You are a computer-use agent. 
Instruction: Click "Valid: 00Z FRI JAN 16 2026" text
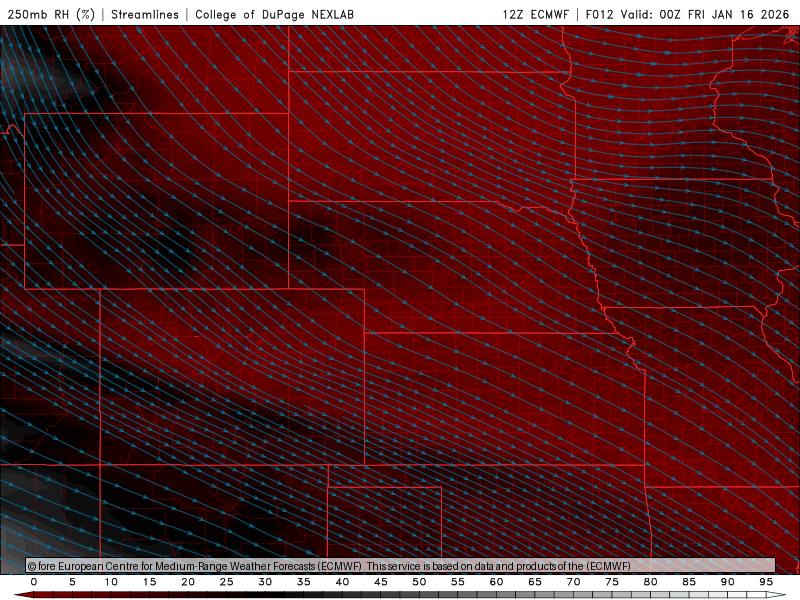(x=705, y=14)
